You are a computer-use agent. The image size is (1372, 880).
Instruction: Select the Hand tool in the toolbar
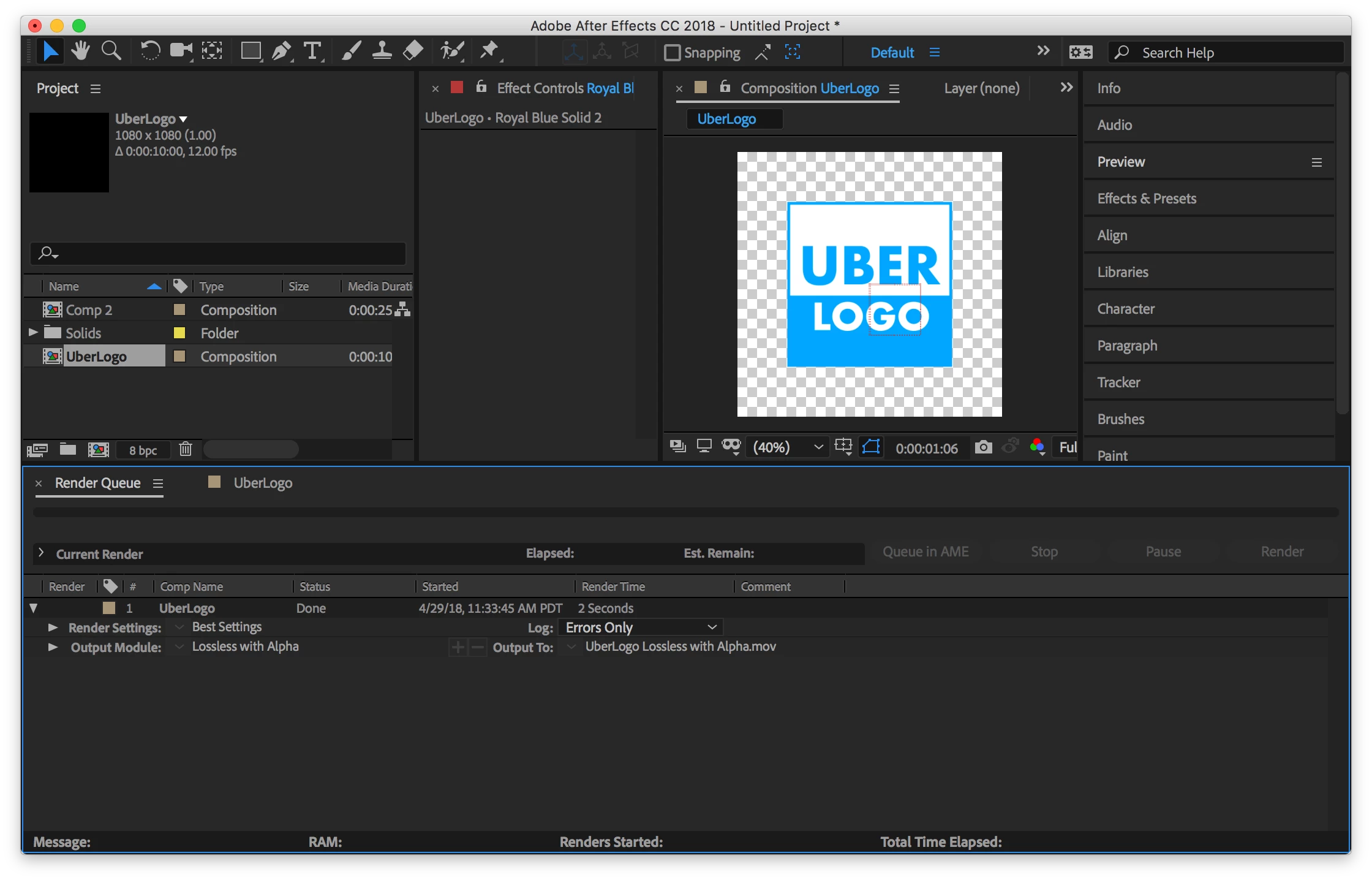80,51
